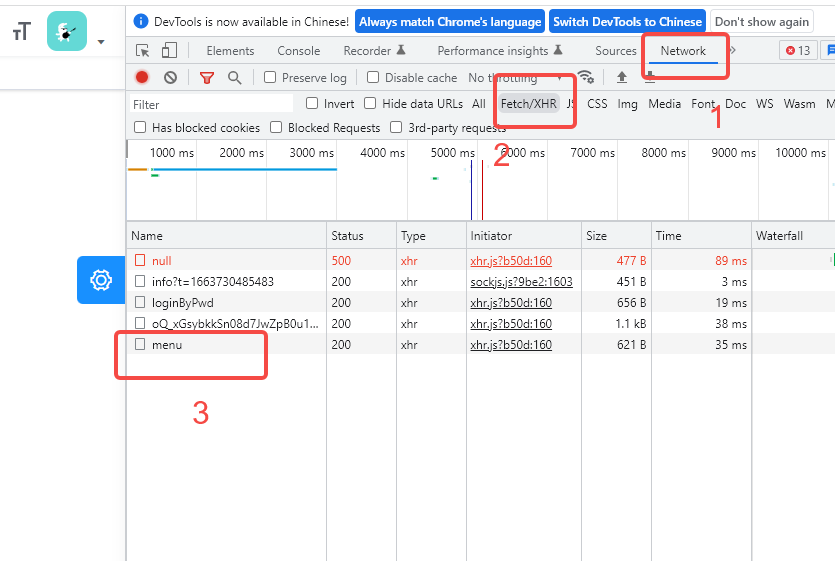
Task: Filter requests by Media
Action: 665,103
